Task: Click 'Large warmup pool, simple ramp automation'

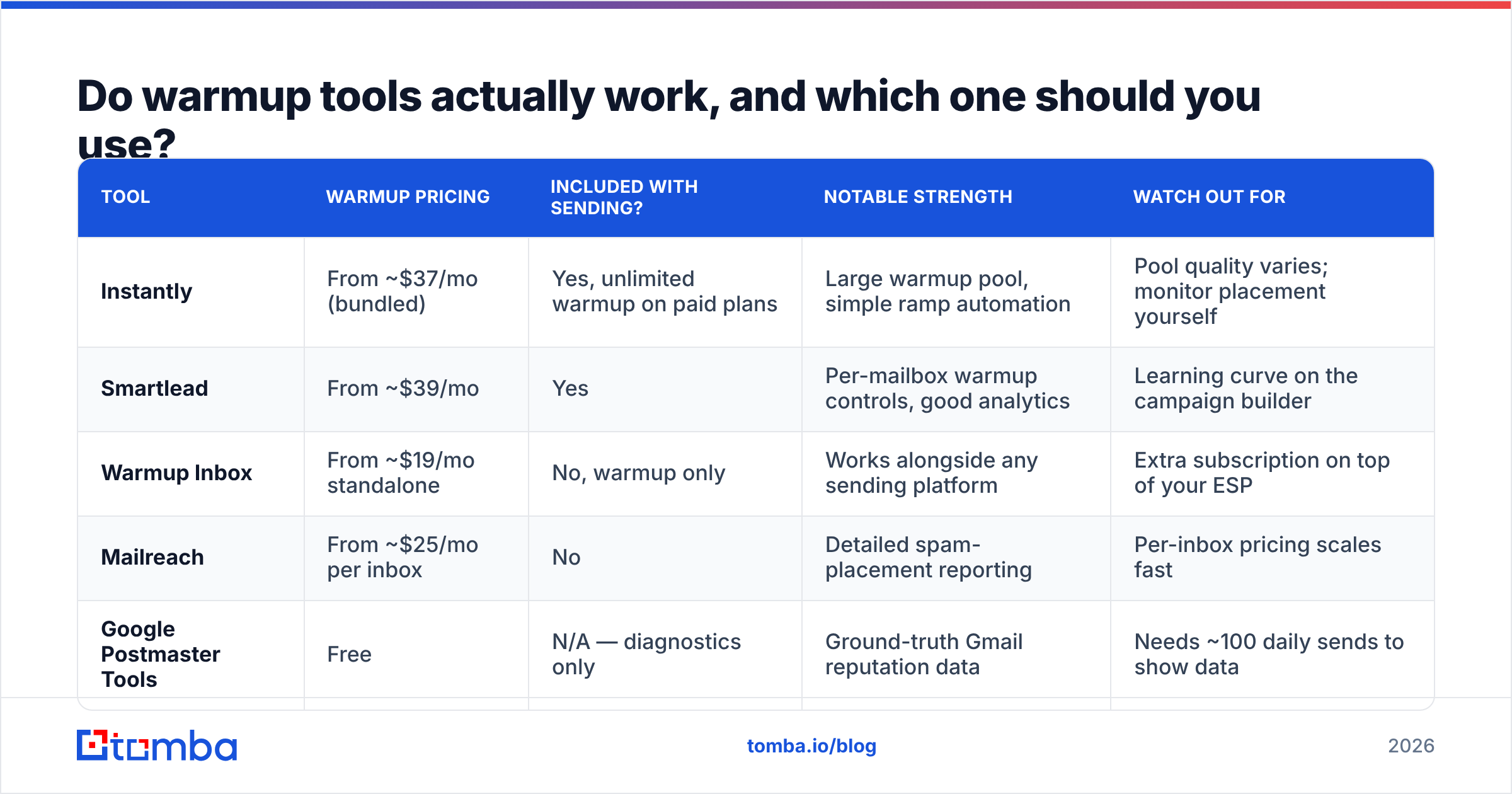Action: pyautogui.click(x=948, y=291)
